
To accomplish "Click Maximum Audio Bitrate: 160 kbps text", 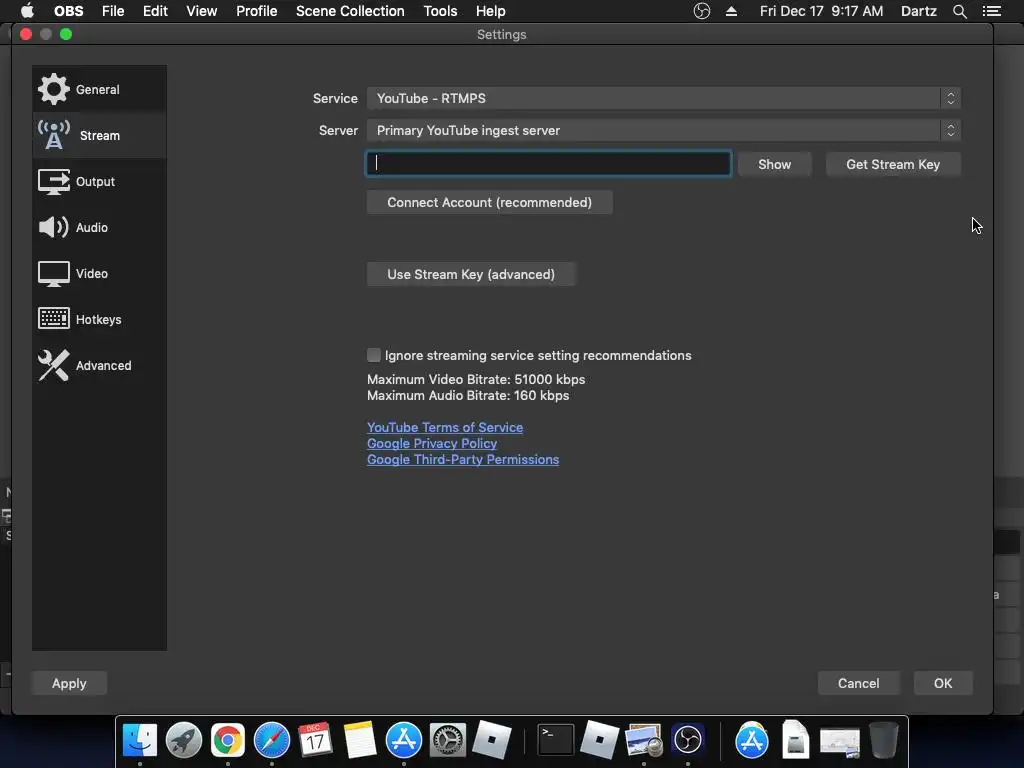I will 468,396.
